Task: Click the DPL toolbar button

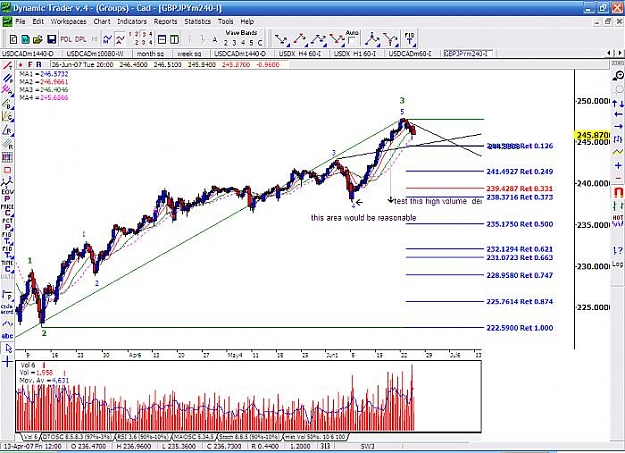Action: coord(81,39)
